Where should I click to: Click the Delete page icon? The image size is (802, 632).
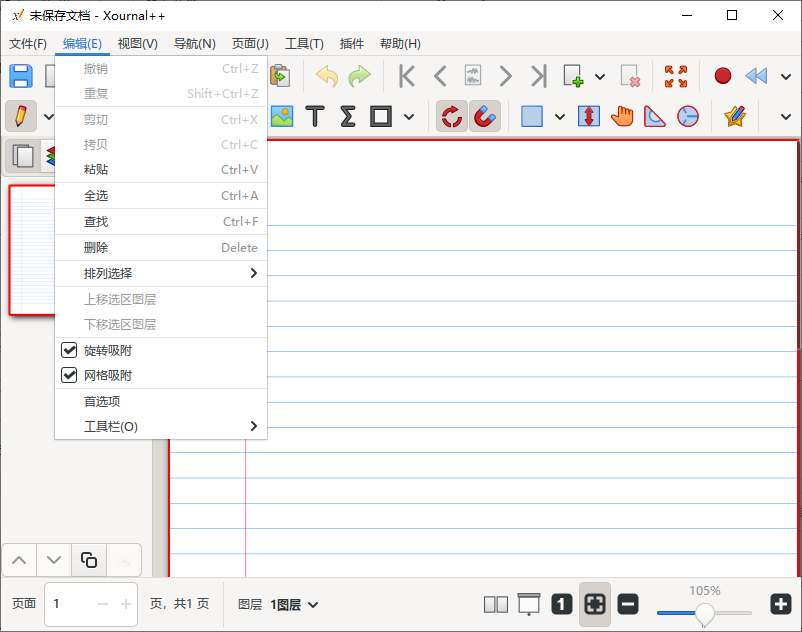click(630, 76)
